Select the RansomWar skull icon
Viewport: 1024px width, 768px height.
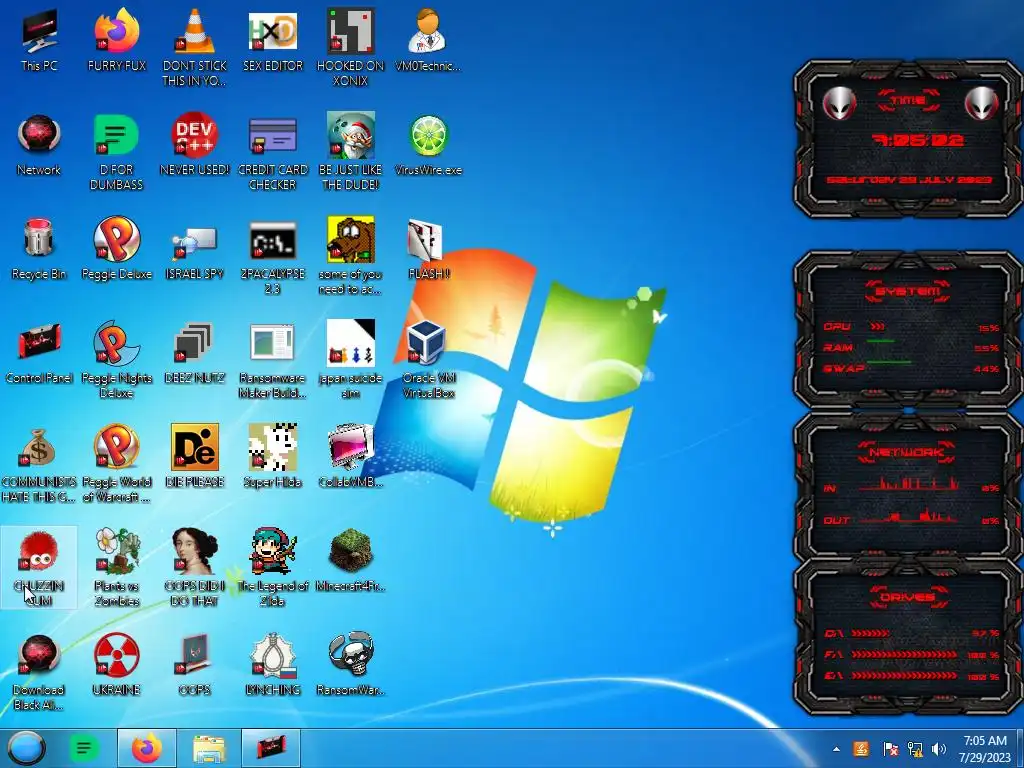351,655
